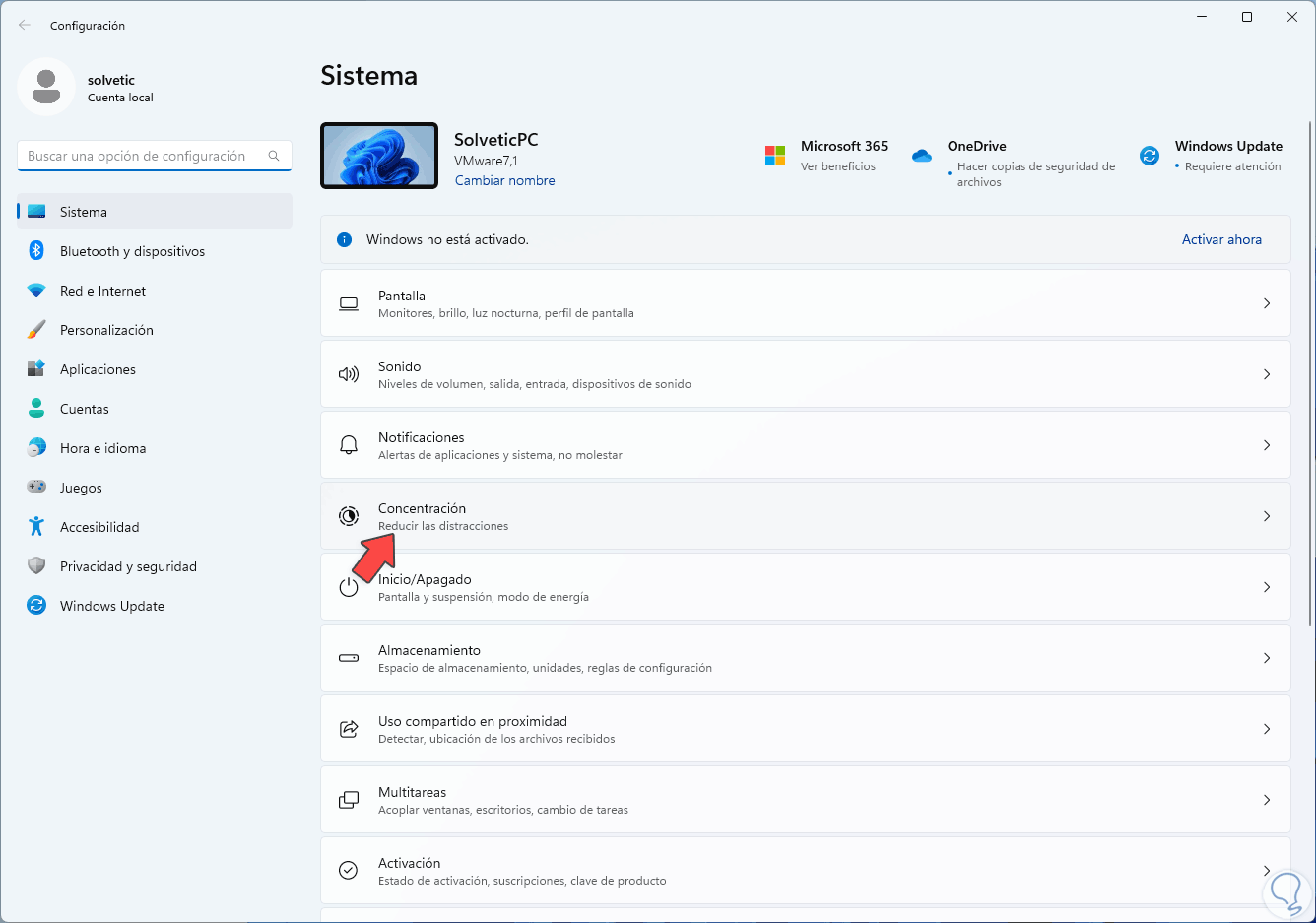Open Microsoft 365 Ver beneficios
The width and height of the screenshot is (1316, 923).
click(x=837, y=166)
